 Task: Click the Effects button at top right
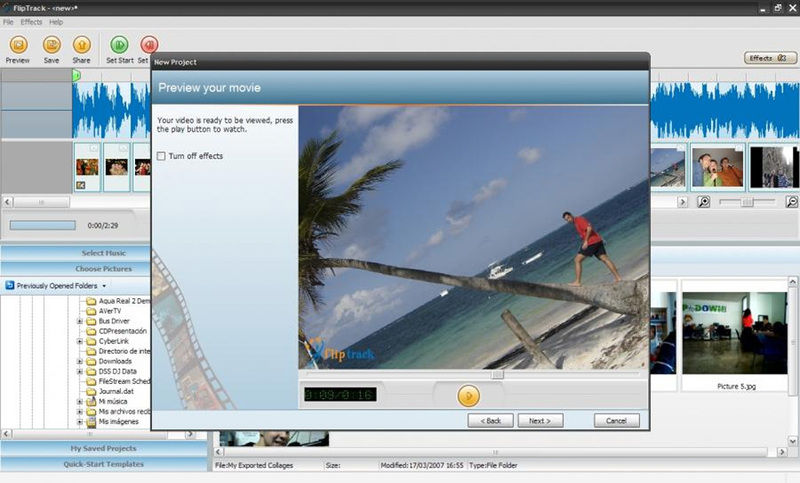[769, 58]
